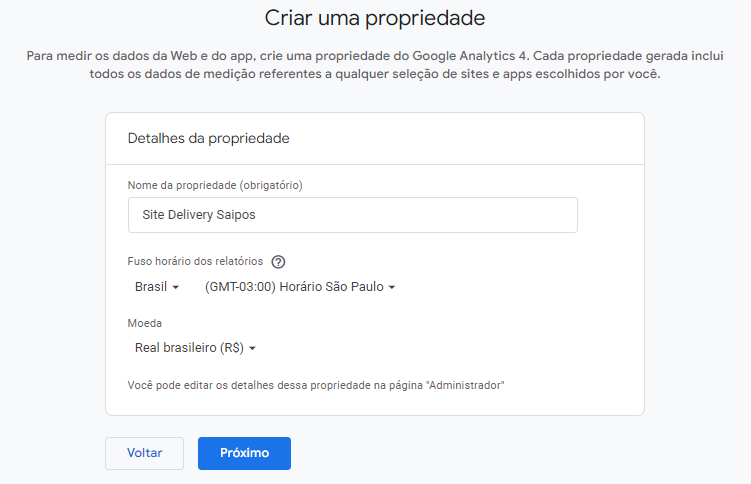The image size is (751, 484).
Task: Click the note mentioning "Administrador" page
Action: 316,385
